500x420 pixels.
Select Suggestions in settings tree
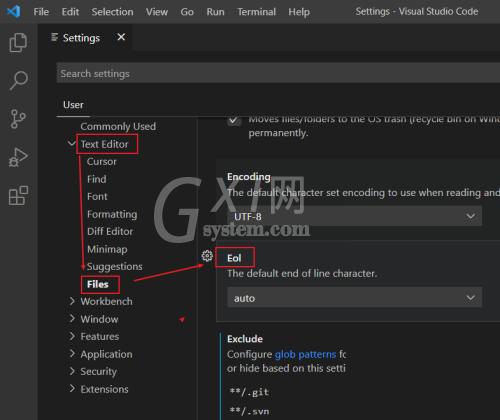point(115,267)
